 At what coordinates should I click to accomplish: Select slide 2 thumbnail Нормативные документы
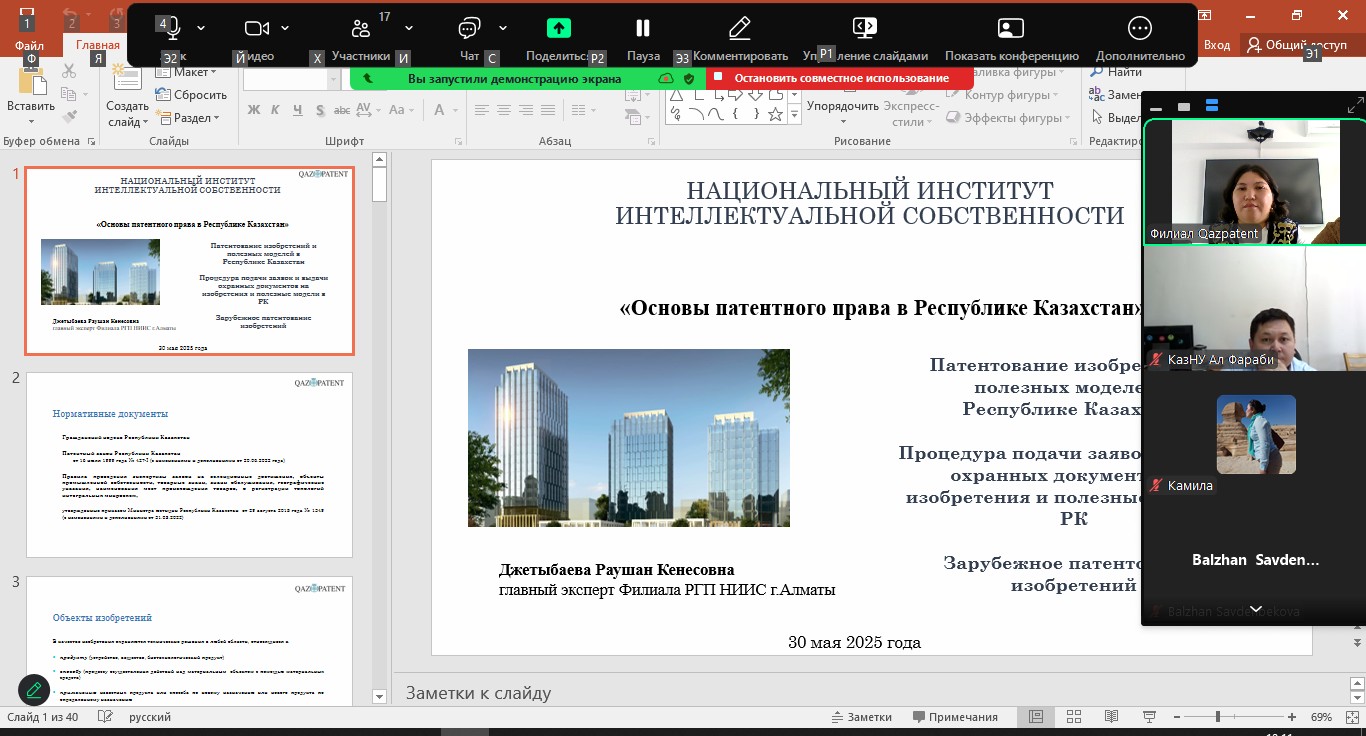pyautogui.click(x=189, y=465)
